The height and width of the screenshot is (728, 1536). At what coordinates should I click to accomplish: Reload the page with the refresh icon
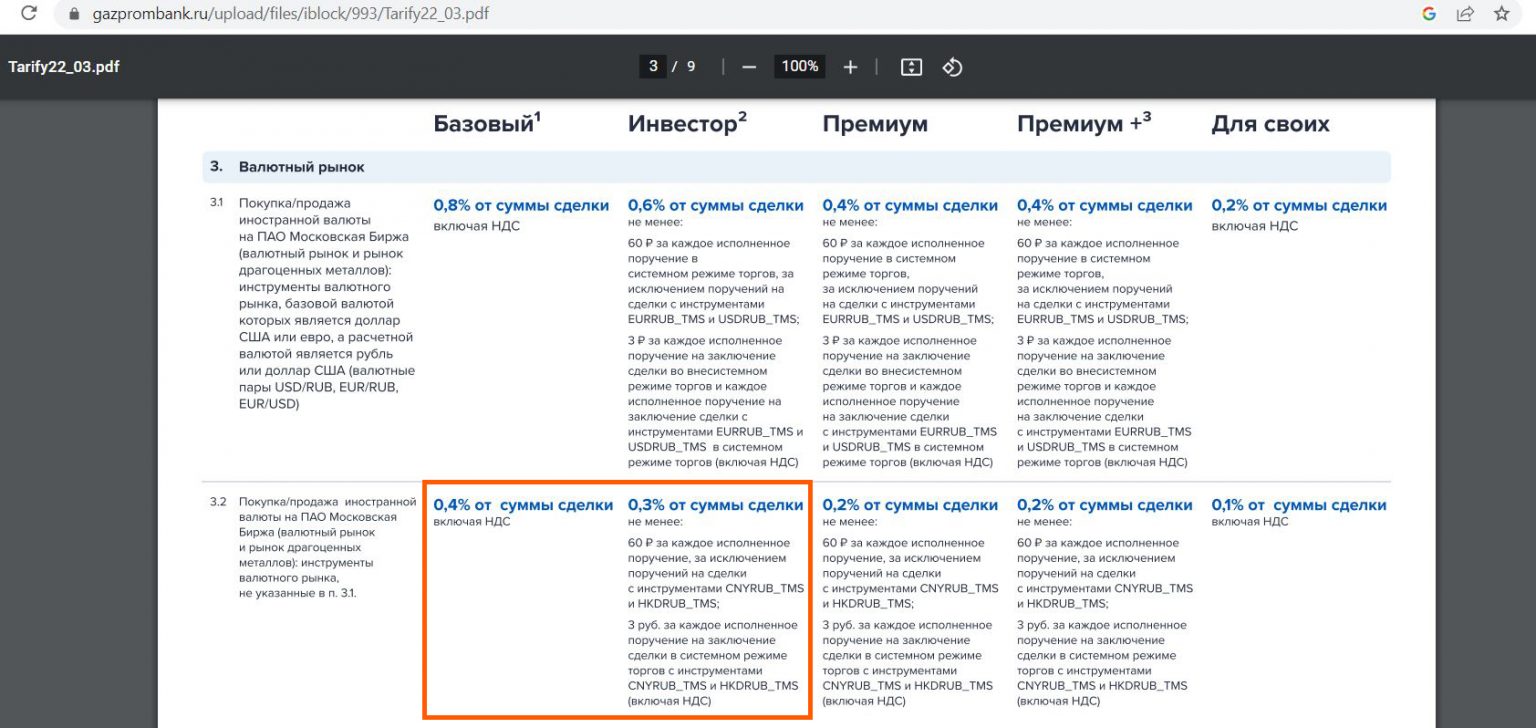coord(28,14)
